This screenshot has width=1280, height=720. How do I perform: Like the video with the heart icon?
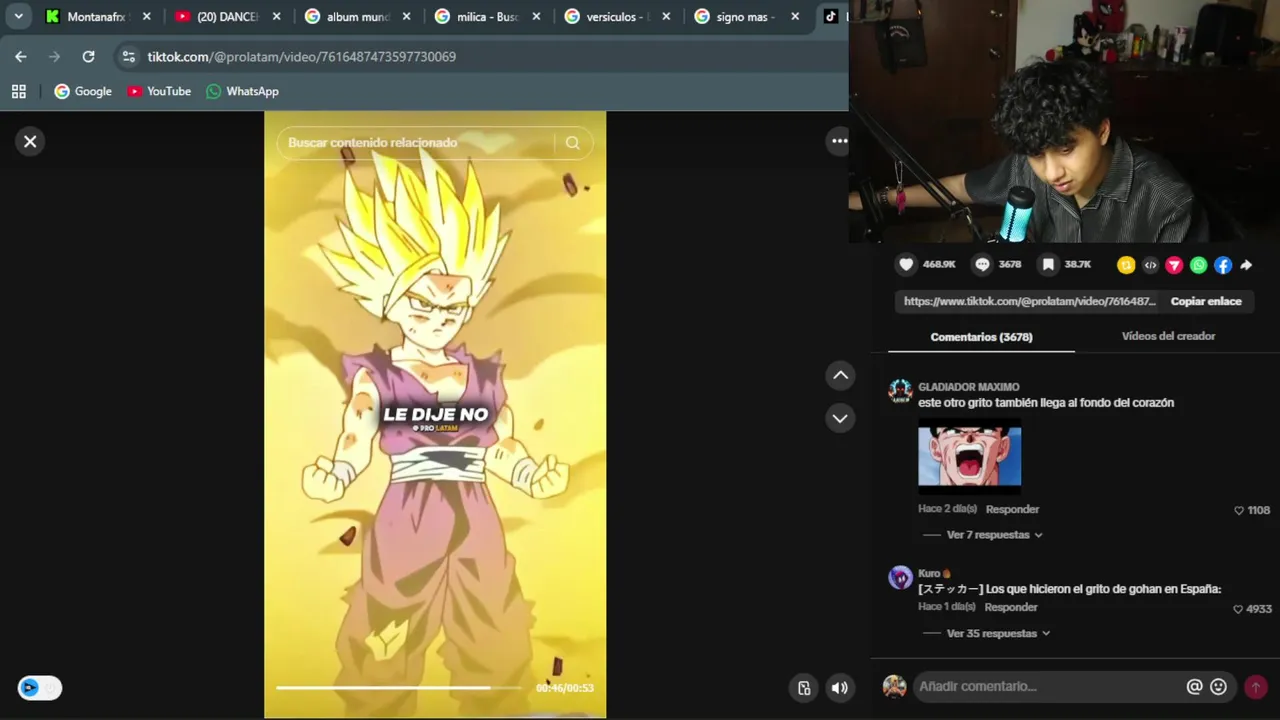pos(906,265)
